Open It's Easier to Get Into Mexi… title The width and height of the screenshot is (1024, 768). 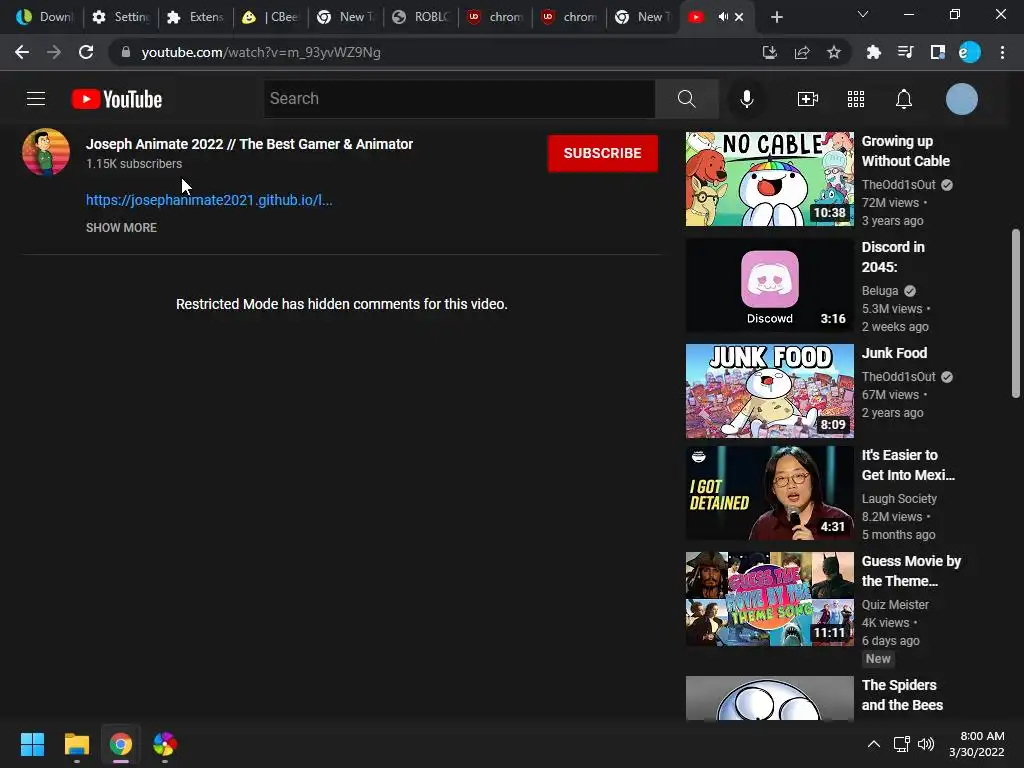click(908, 465)
